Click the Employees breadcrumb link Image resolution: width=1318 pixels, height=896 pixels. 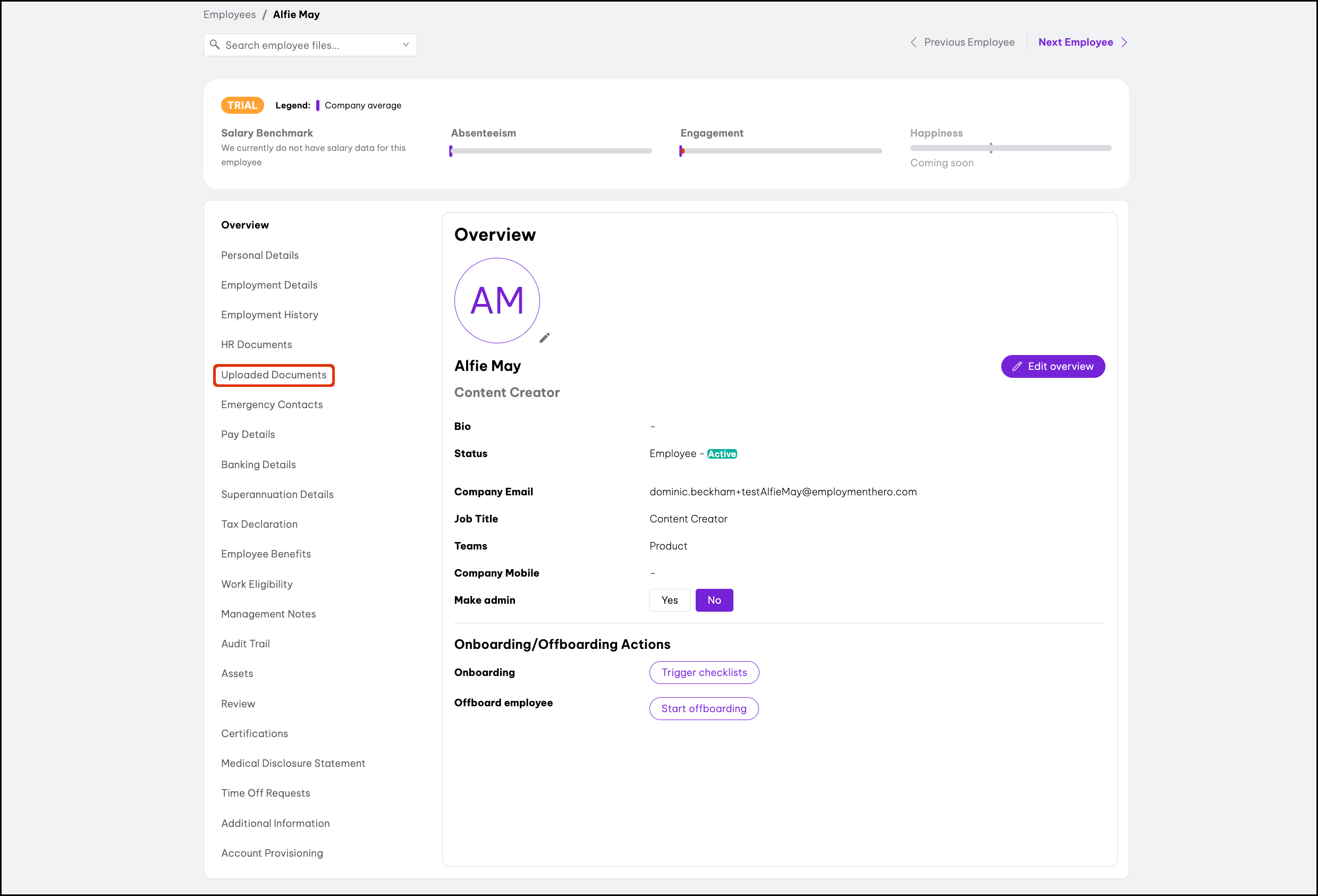pyautogui.click(x=229, y=15)
